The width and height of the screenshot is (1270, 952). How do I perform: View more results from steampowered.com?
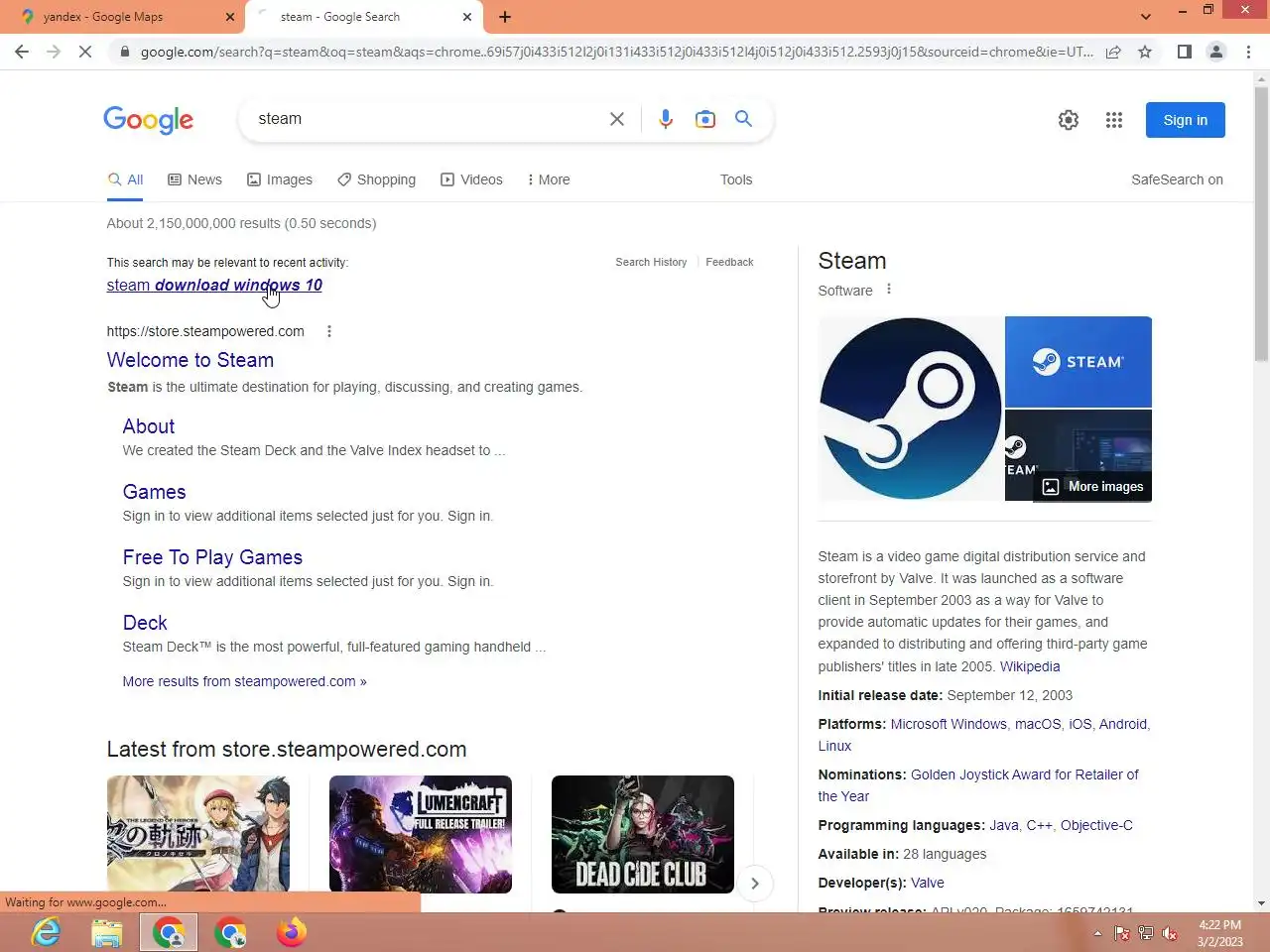245,681
